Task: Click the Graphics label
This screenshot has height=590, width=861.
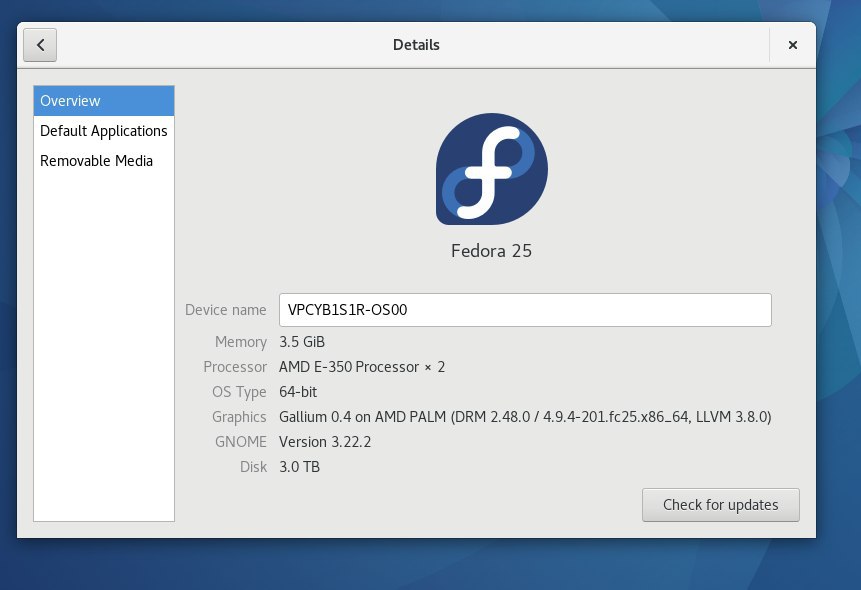Action: click(x=239, y=417)
